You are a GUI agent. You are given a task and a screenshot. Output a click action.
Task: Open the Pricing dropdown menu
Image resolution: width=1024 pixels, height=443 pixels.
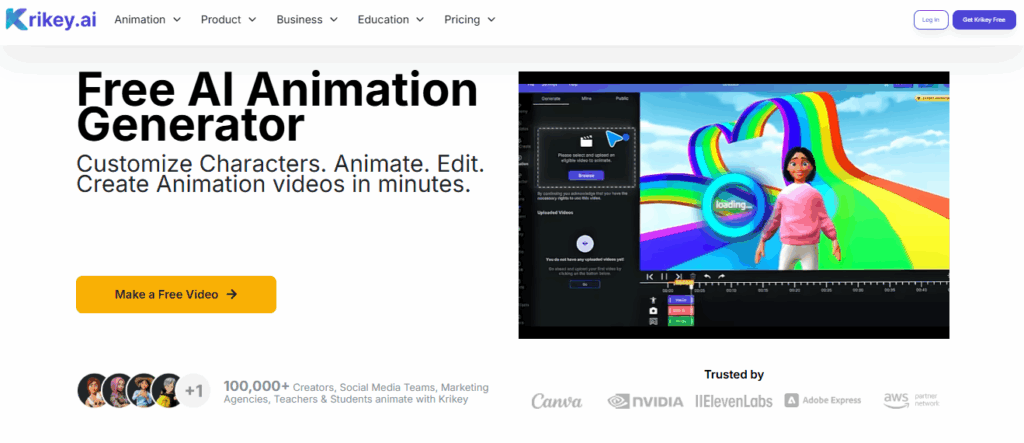tap(469, 19)
